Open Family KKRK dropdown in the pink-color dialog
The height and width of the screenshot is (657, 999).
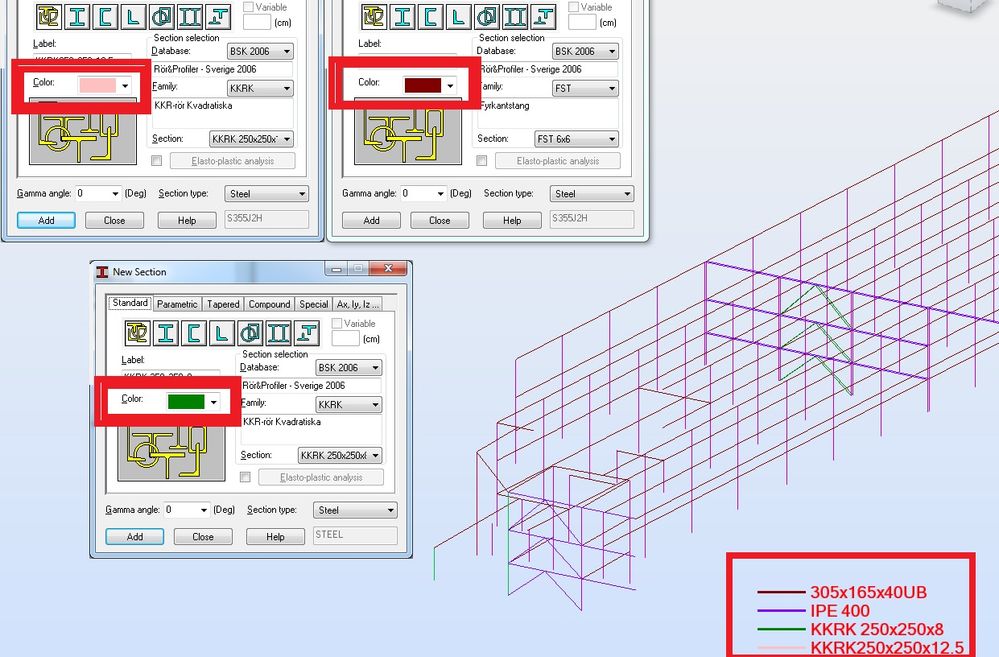pyautogui.click(x=260, y=89)
